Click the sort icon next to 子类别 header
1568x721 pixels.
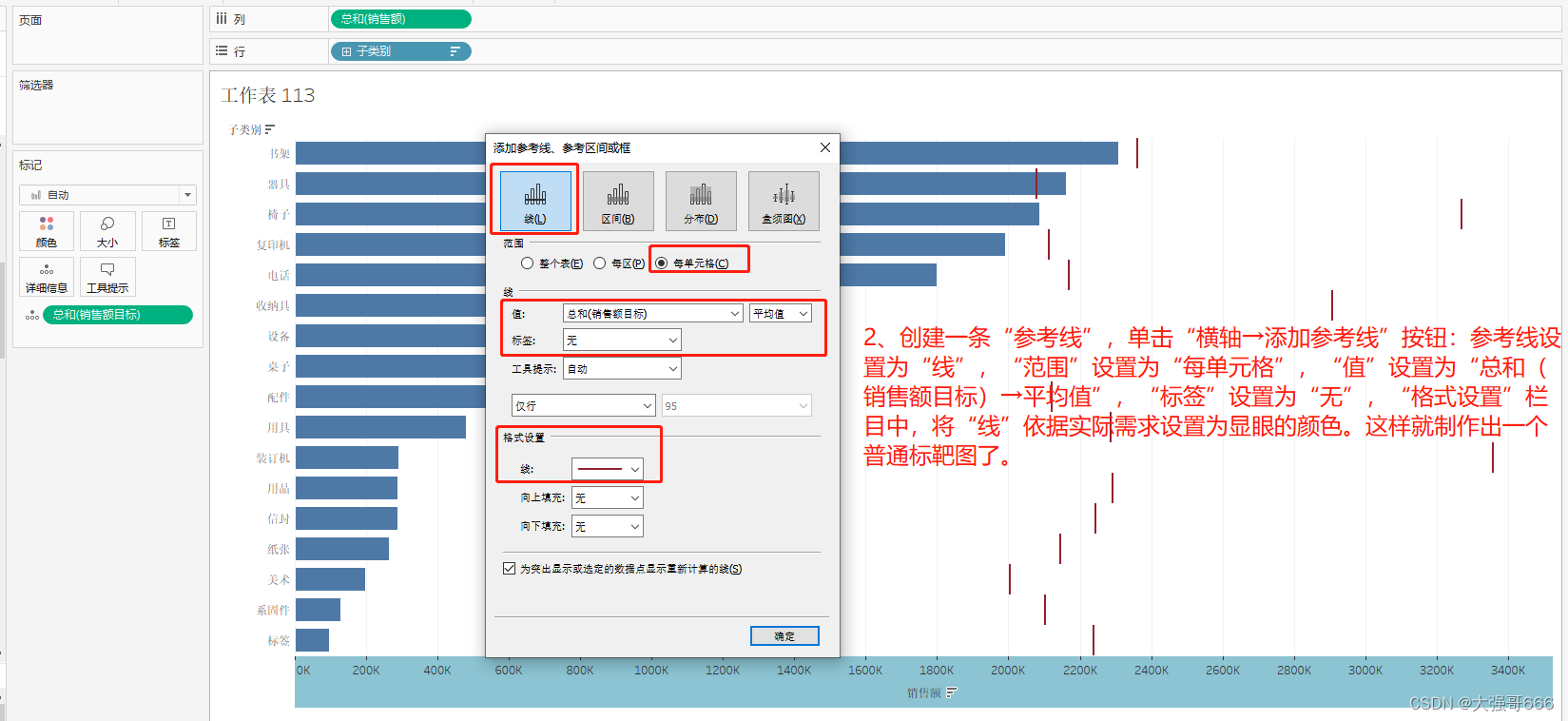[270, 129]
